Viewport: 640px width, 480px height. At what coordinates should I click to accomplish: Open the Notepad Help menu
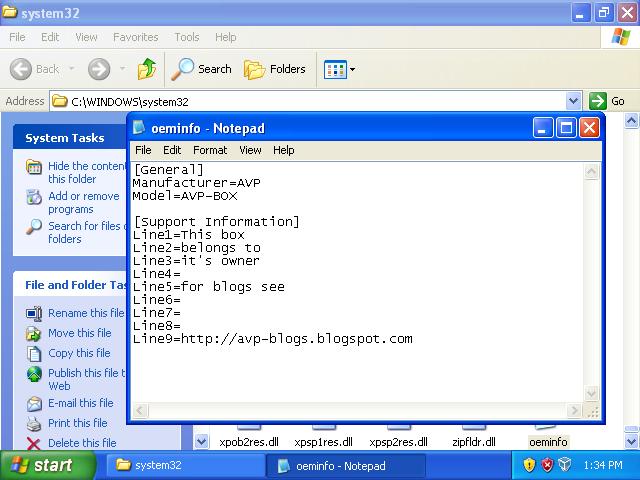284,150
